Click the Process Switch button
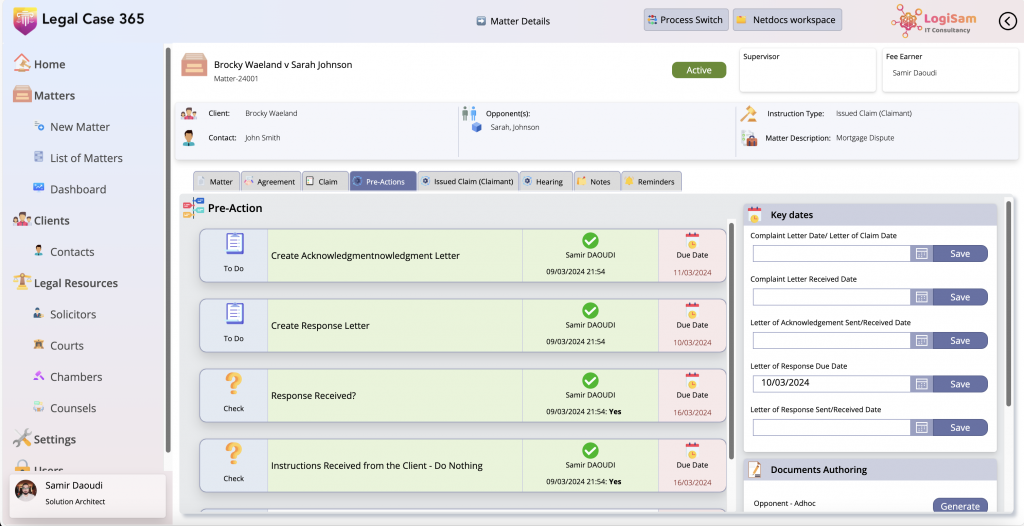The image size is (1024, 526). (685, 20)
